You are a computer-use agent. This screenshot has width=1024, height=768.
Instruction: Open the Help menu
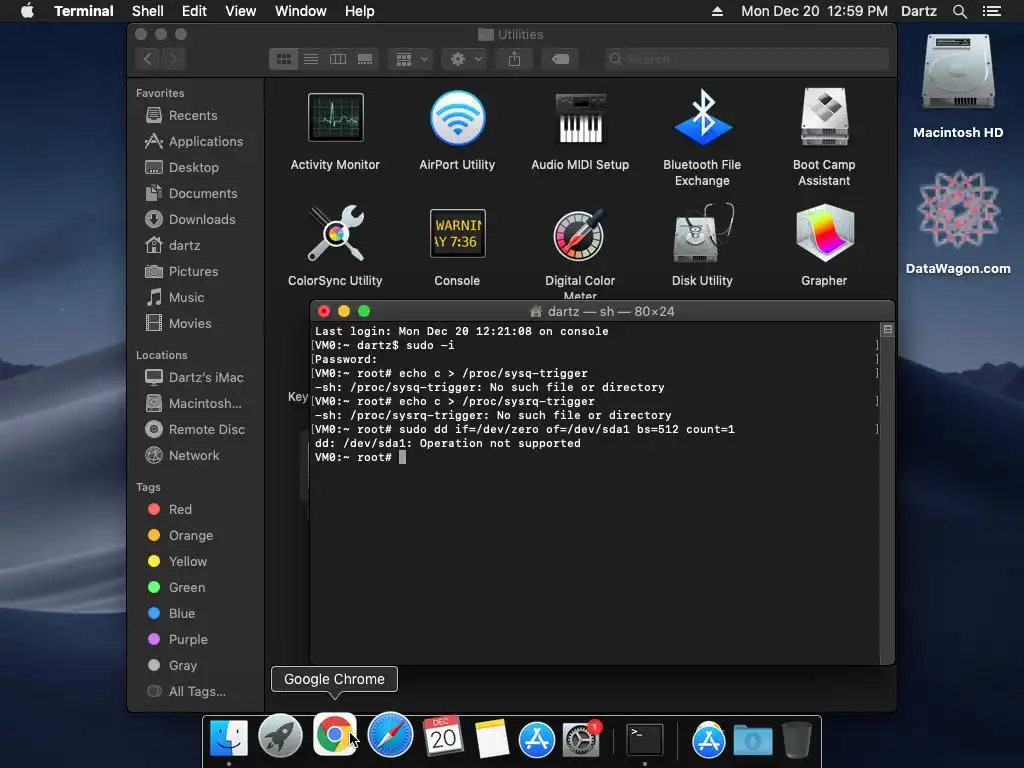(x=360, y=11)
